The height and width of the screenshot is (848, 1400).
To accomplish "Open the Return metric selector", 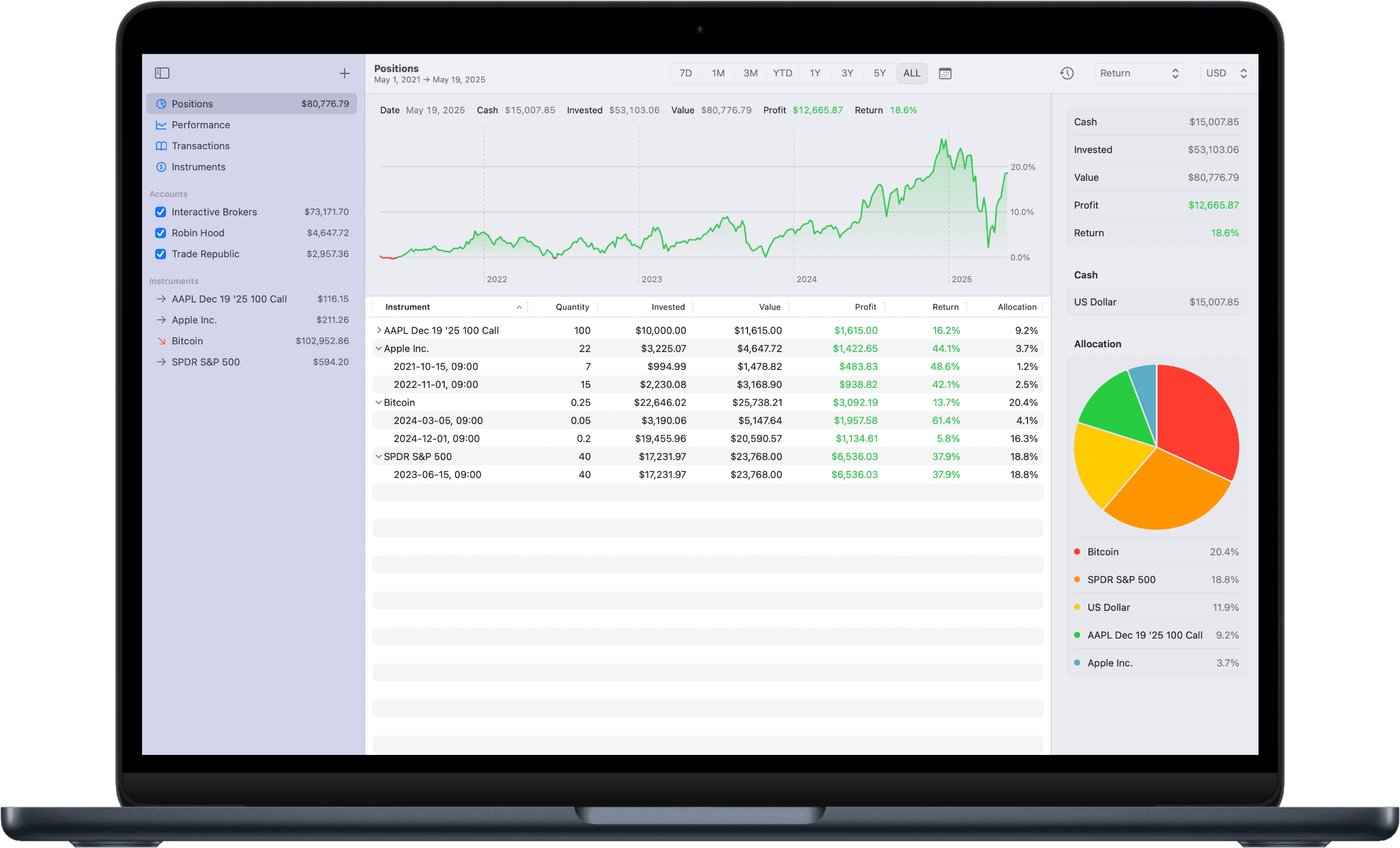I will point(1138,73).
